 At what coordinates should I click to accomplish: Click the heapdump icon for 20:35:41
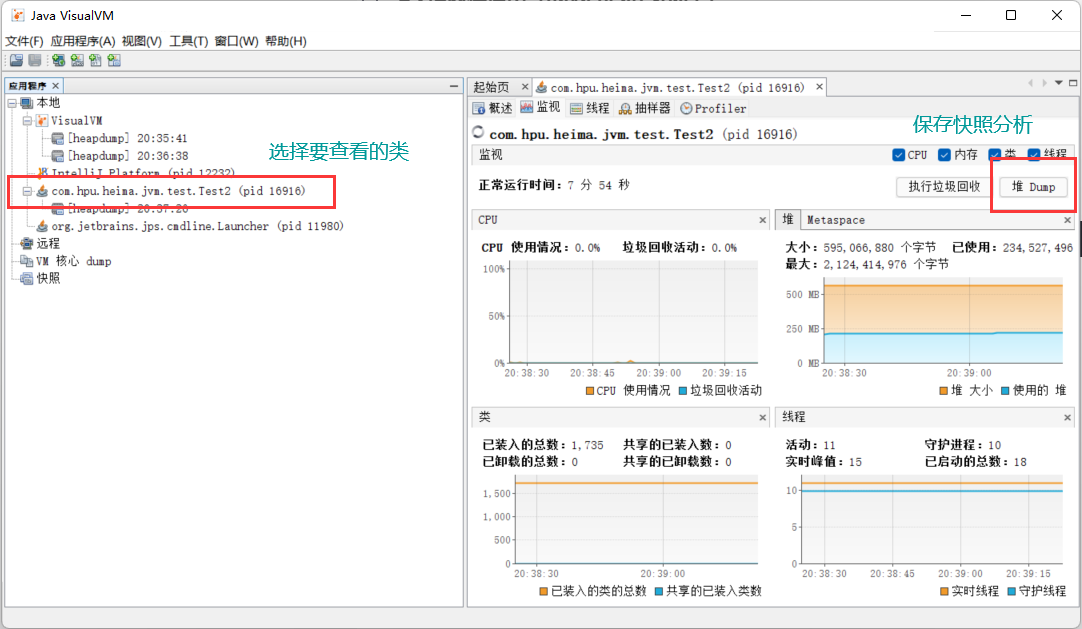click(x=58, y=139)
